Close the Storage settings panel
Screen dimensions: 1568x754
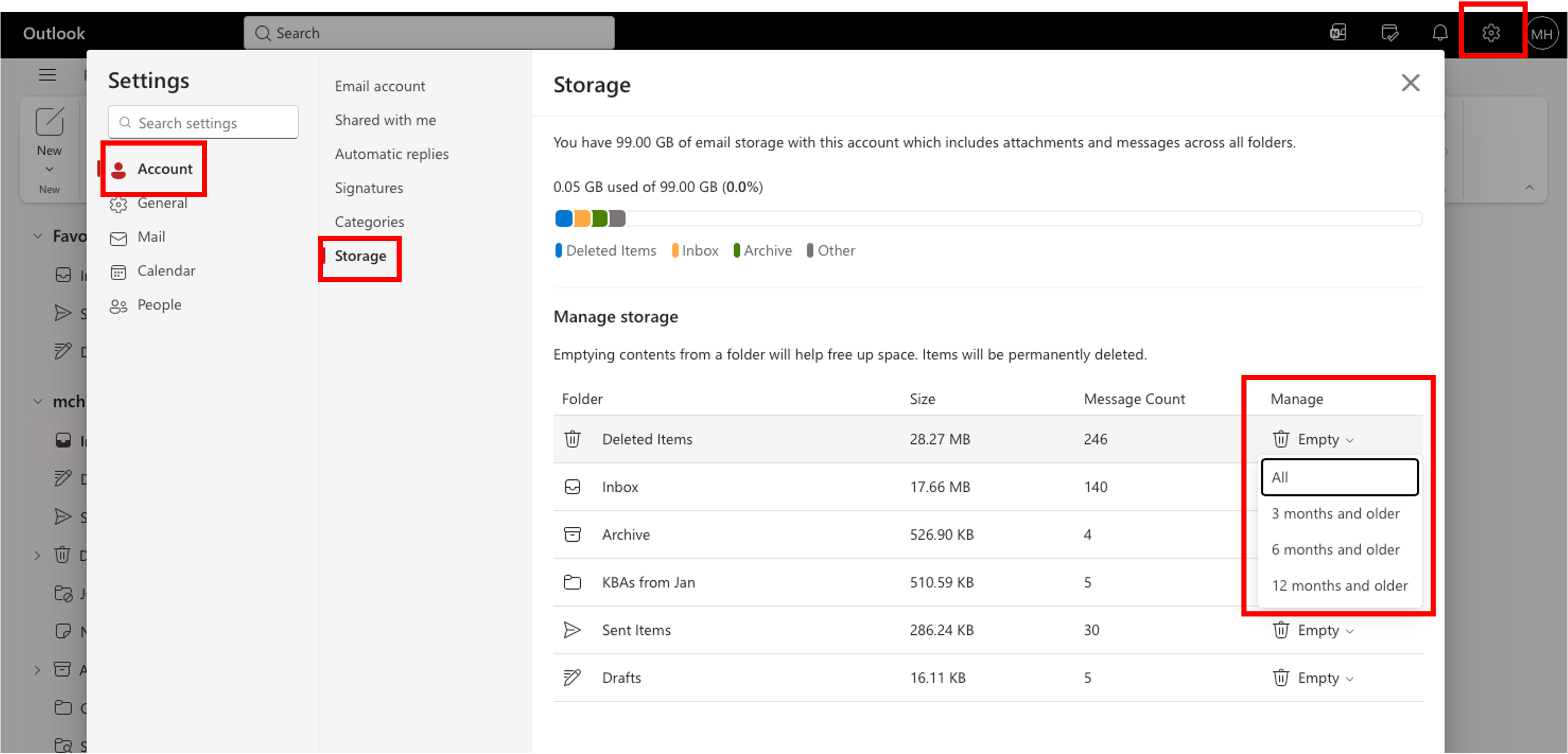(x=1410, y=83)
